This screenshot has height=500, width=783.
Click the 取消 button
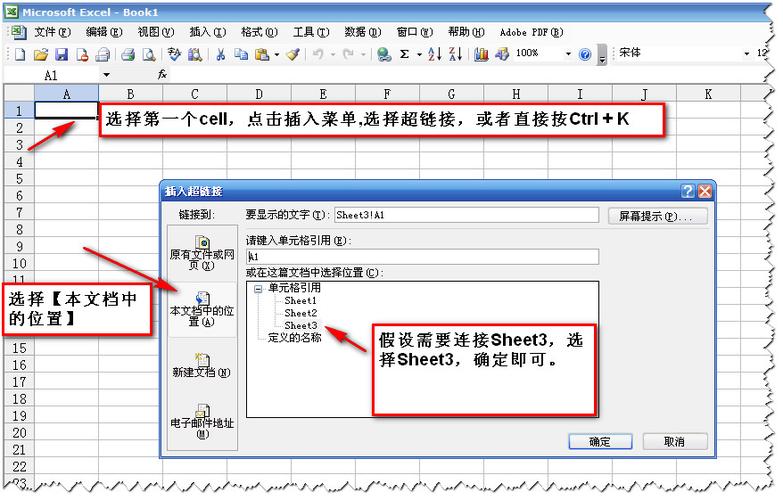674,442
